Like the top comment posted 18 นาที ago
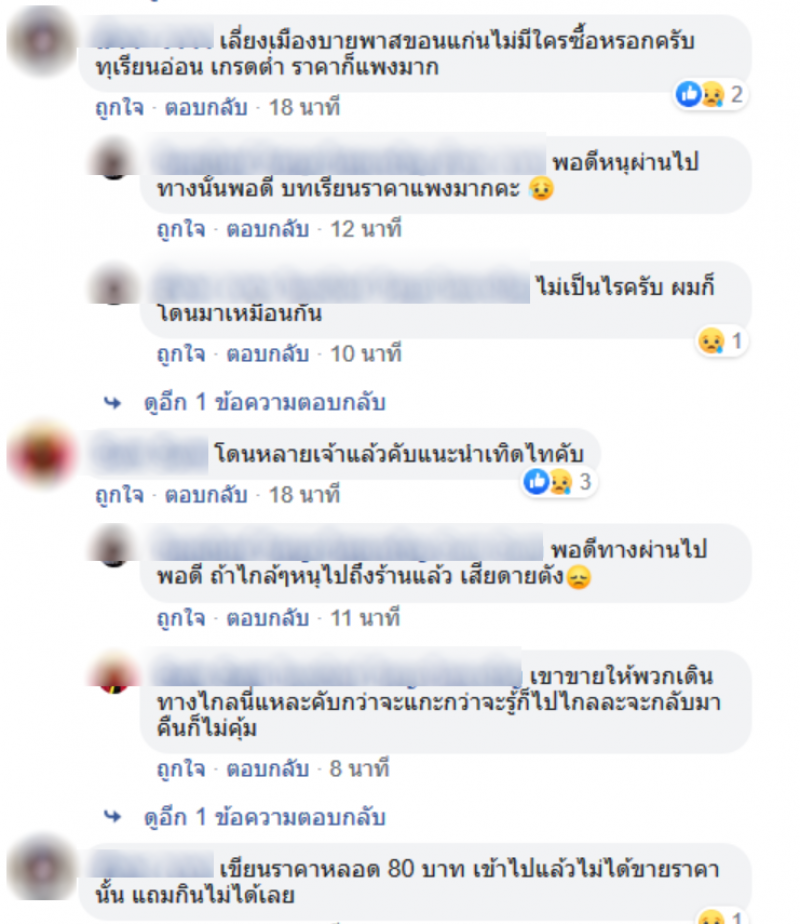800x924 pixels. (120, 108)
